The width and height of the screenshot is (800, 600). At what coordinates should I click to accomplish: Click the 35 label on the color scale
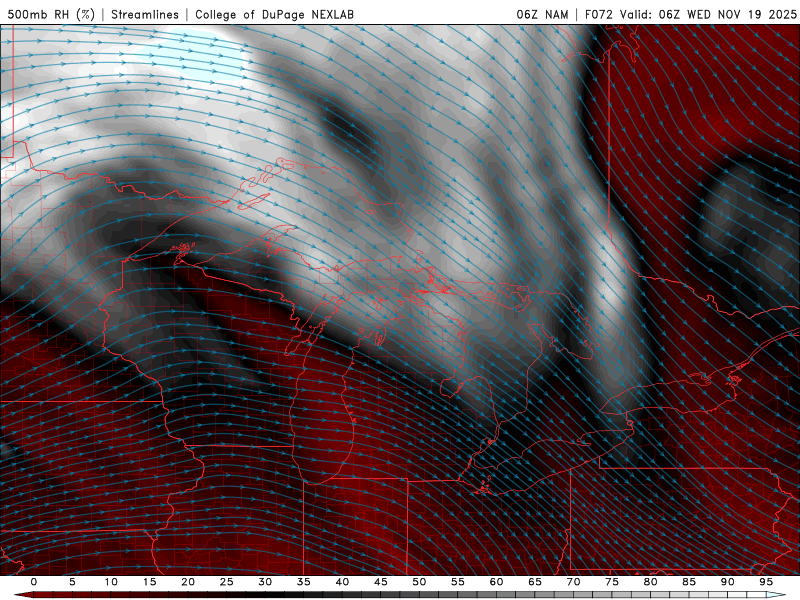(304, 582)
